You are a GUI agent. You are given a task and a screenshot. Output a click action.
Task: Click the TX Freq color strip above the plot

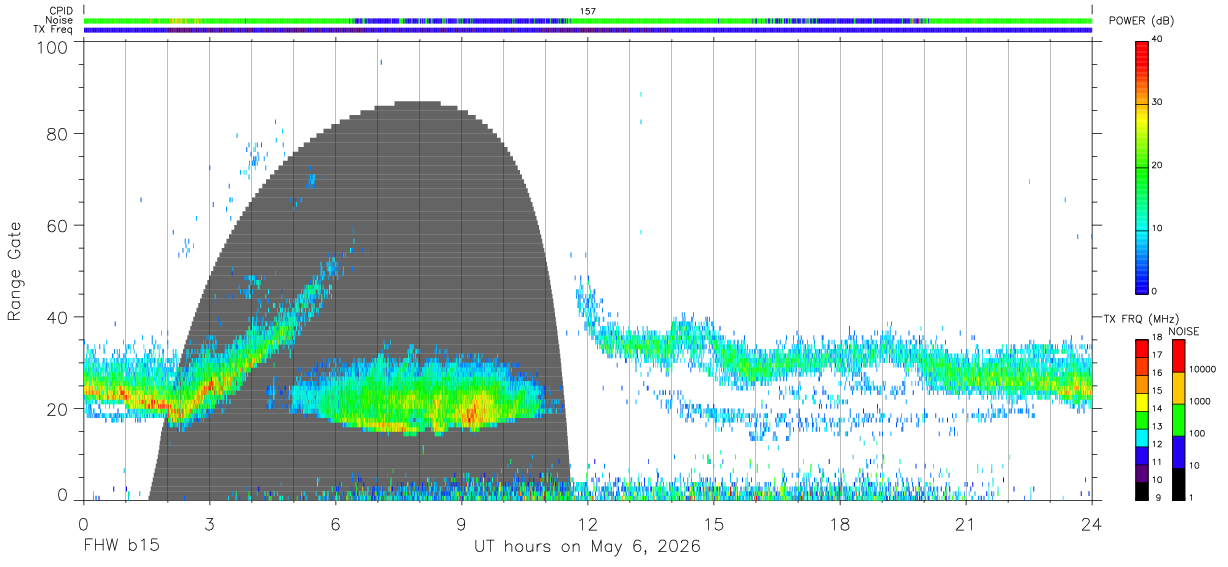click(x=588, y=30)
